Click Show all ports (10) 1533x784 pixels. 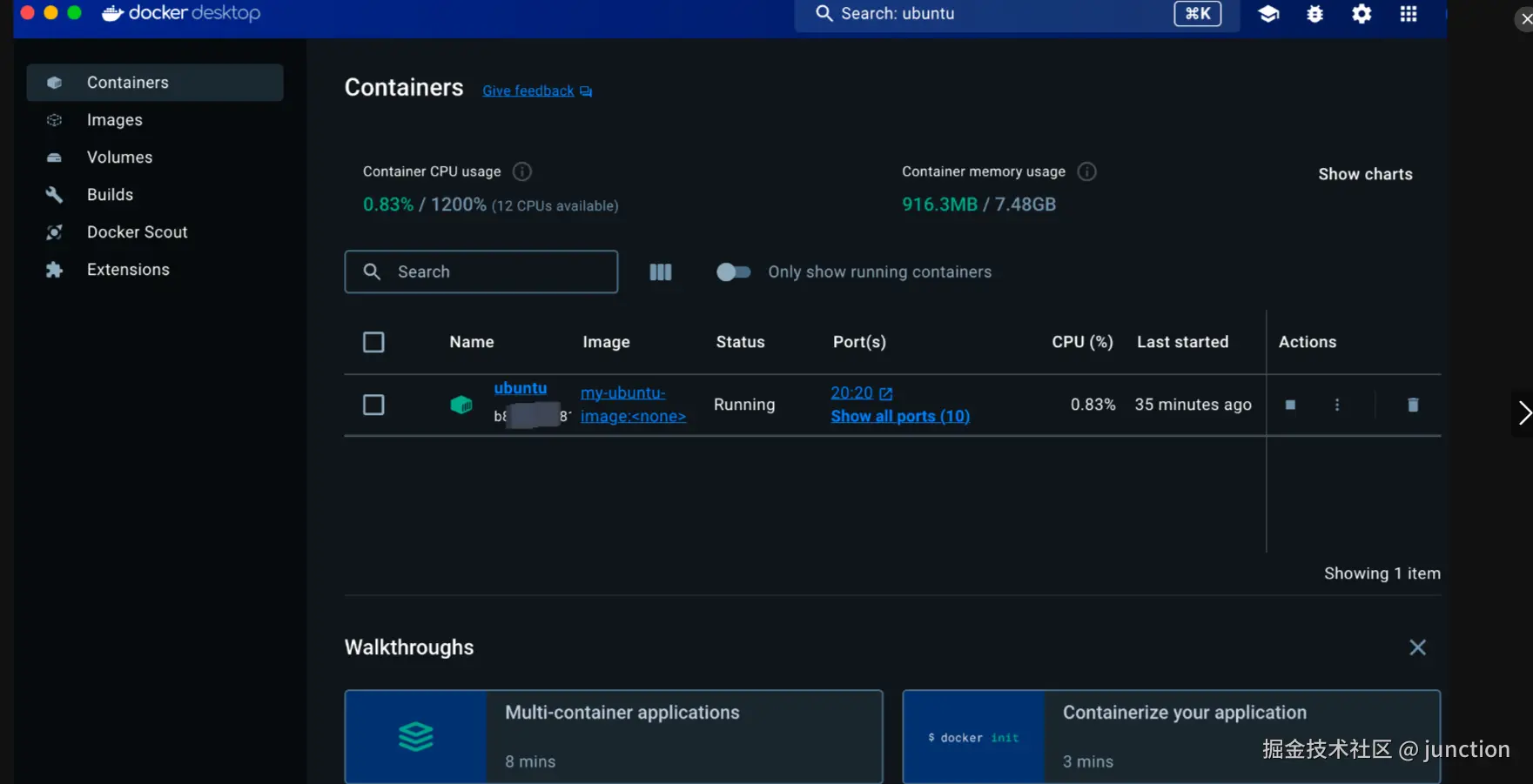pyautogui.click(x=900, y=416)
